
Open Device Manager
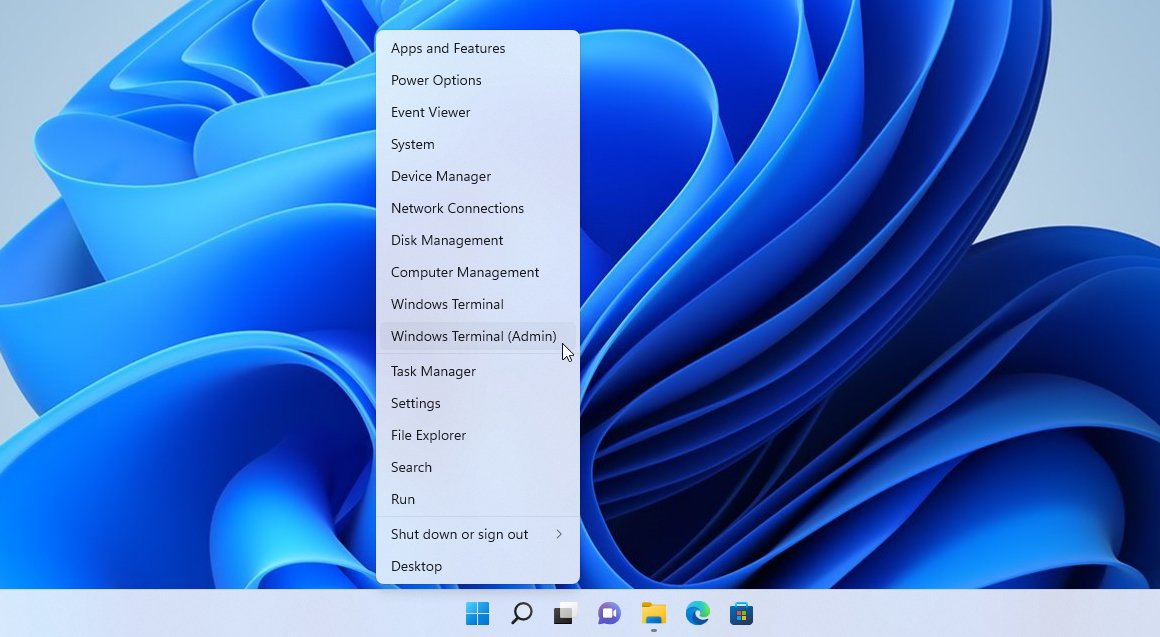click(478, 176)
